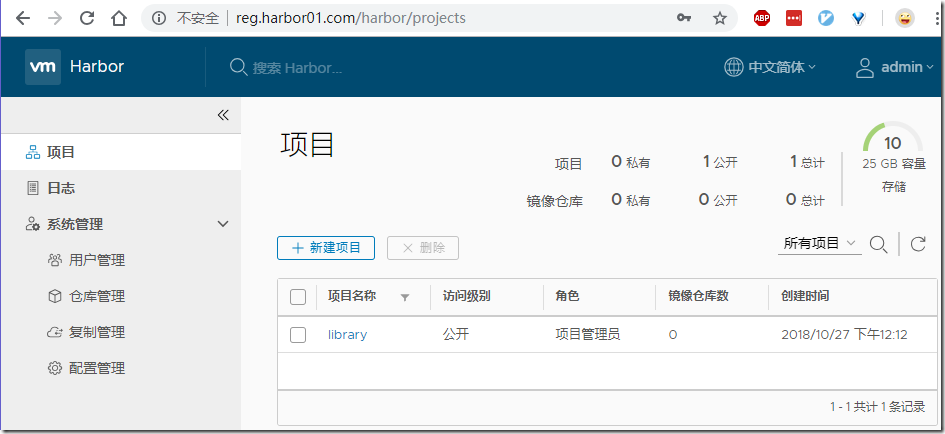
Task: Click the filter icon in 项目名称 column
Action: (405, 297)
